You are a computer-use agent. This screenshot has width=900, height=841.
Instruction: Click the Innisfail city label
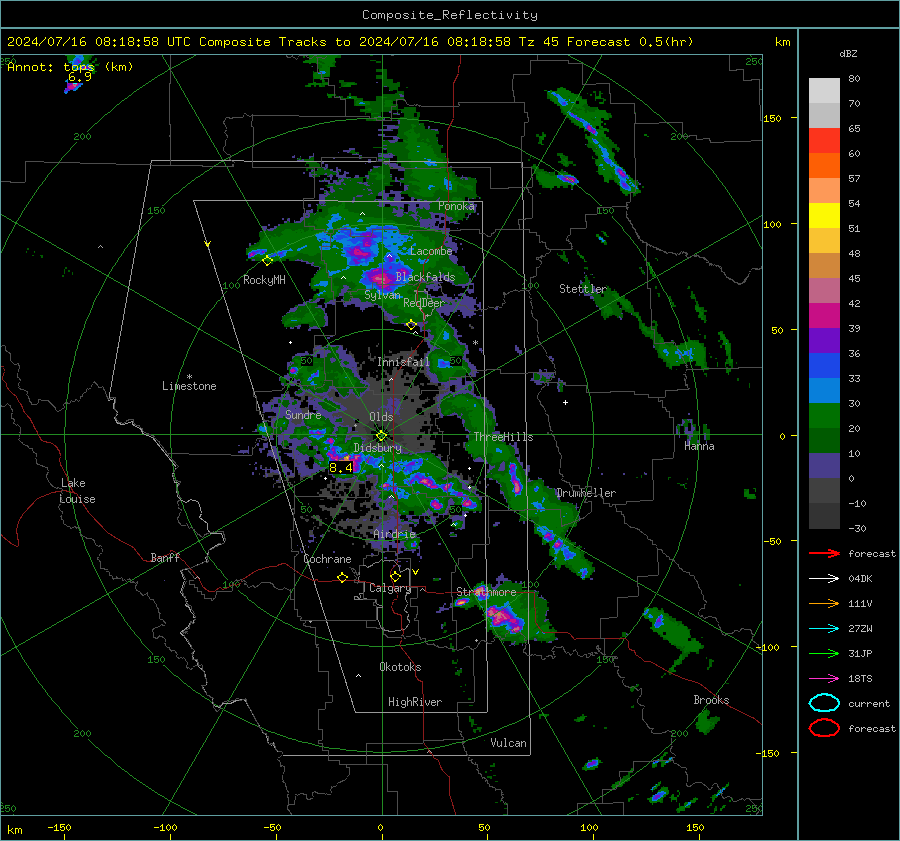tap(404, 362)
